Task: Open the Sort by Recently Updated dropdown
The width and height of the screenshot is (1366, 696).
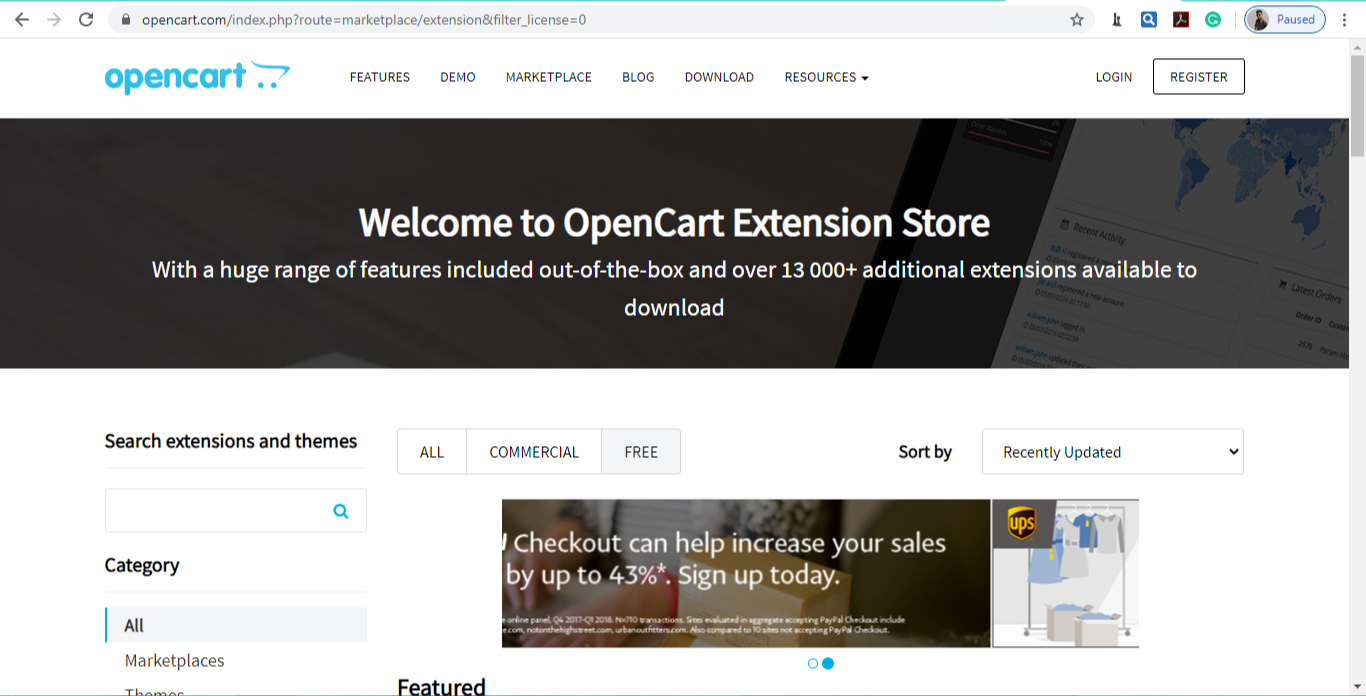Action: [x=1113, y=452]
